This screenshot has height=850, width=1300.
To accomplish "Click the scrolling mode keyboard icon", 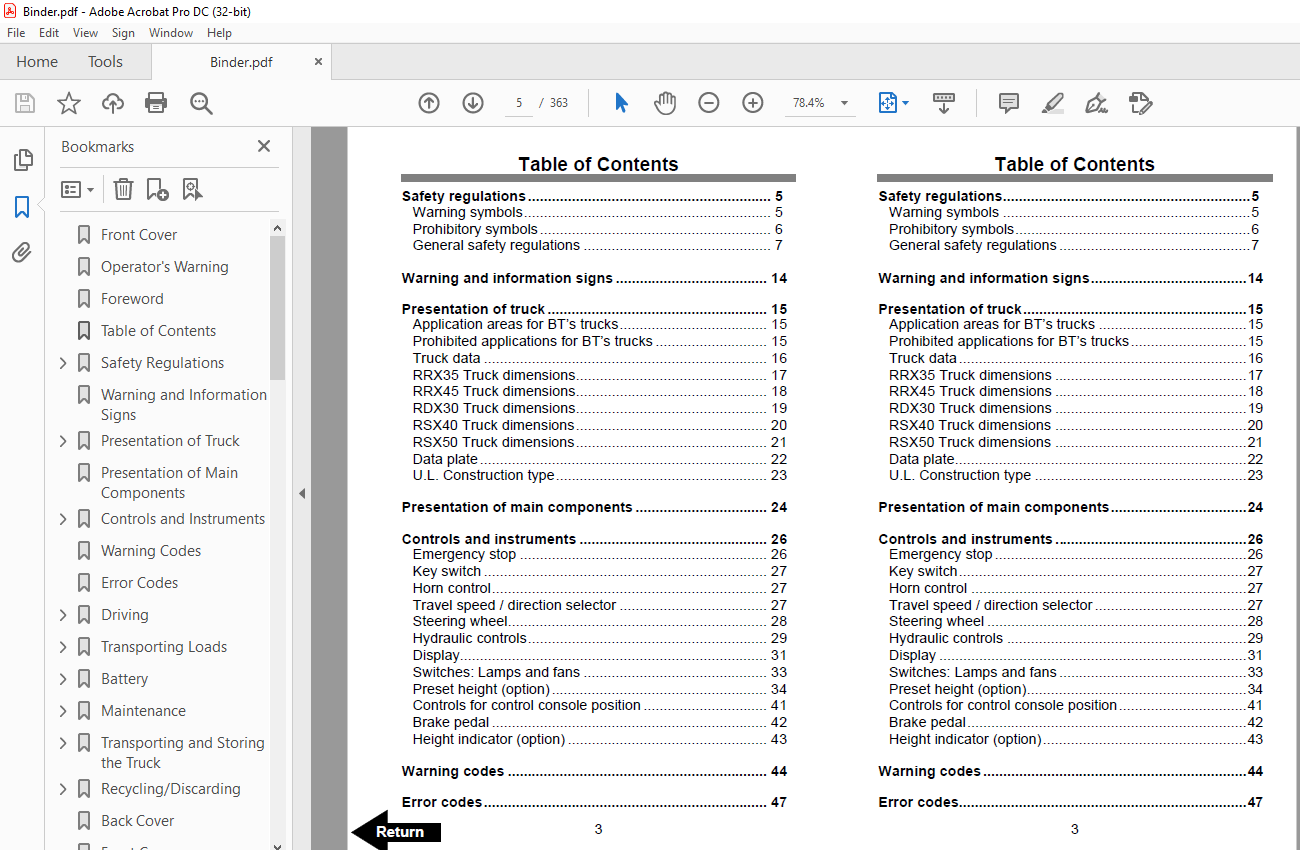I will [944, 103].
